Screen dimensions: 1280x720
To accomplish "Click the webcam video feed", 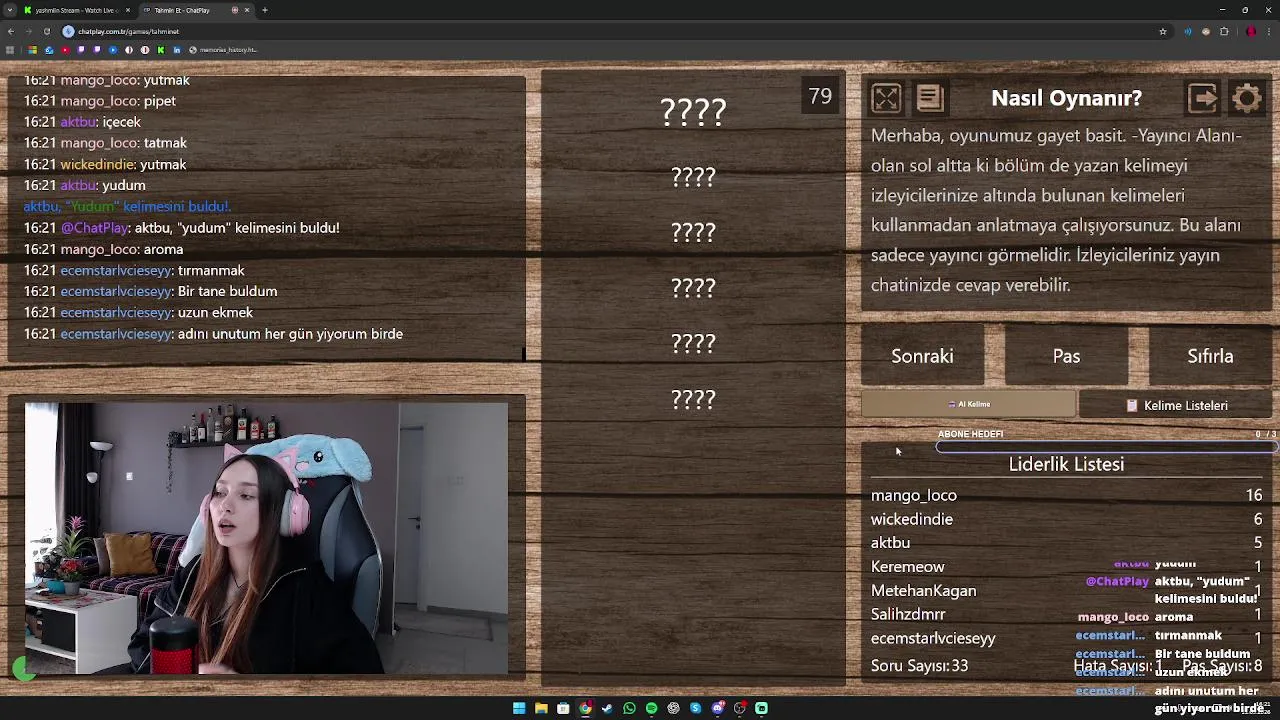I will pos(266,539).
